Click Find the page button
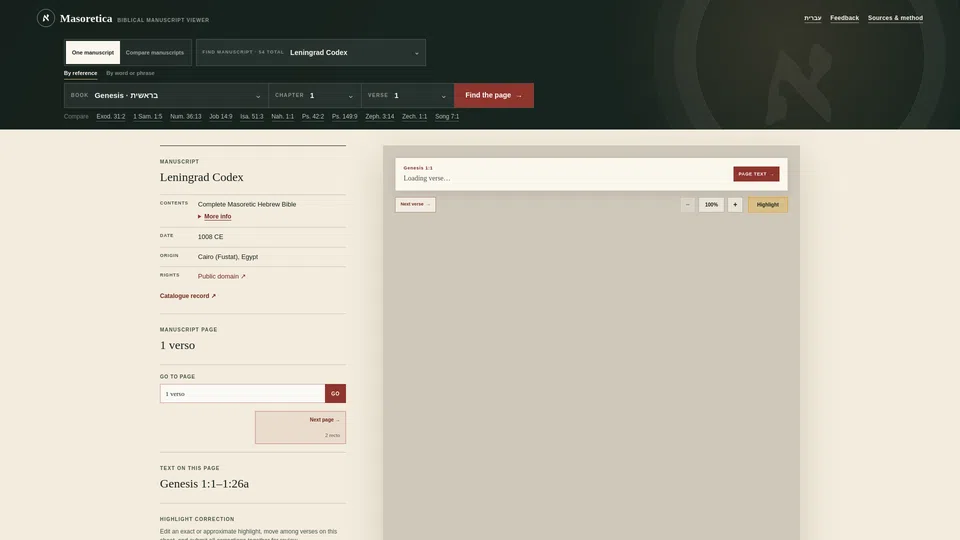 [x=493, y=96]
